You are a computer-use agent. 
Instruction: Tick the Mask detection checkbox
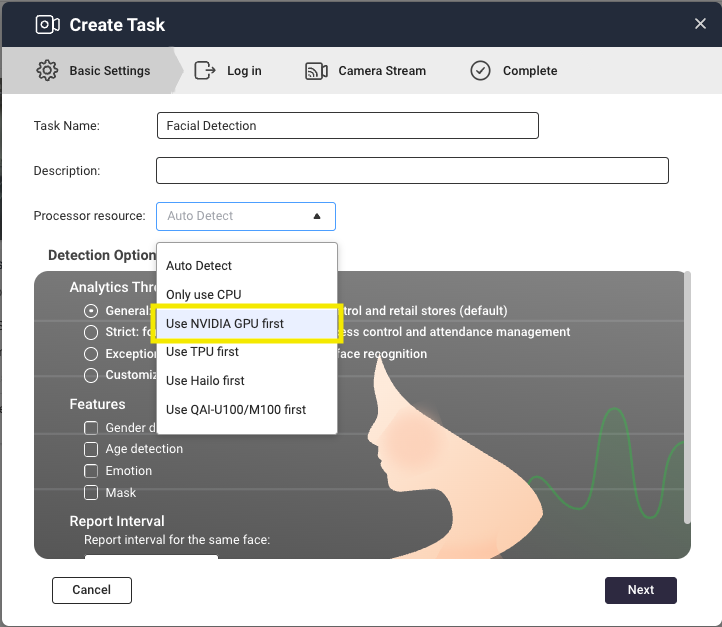tap(91, 493)
